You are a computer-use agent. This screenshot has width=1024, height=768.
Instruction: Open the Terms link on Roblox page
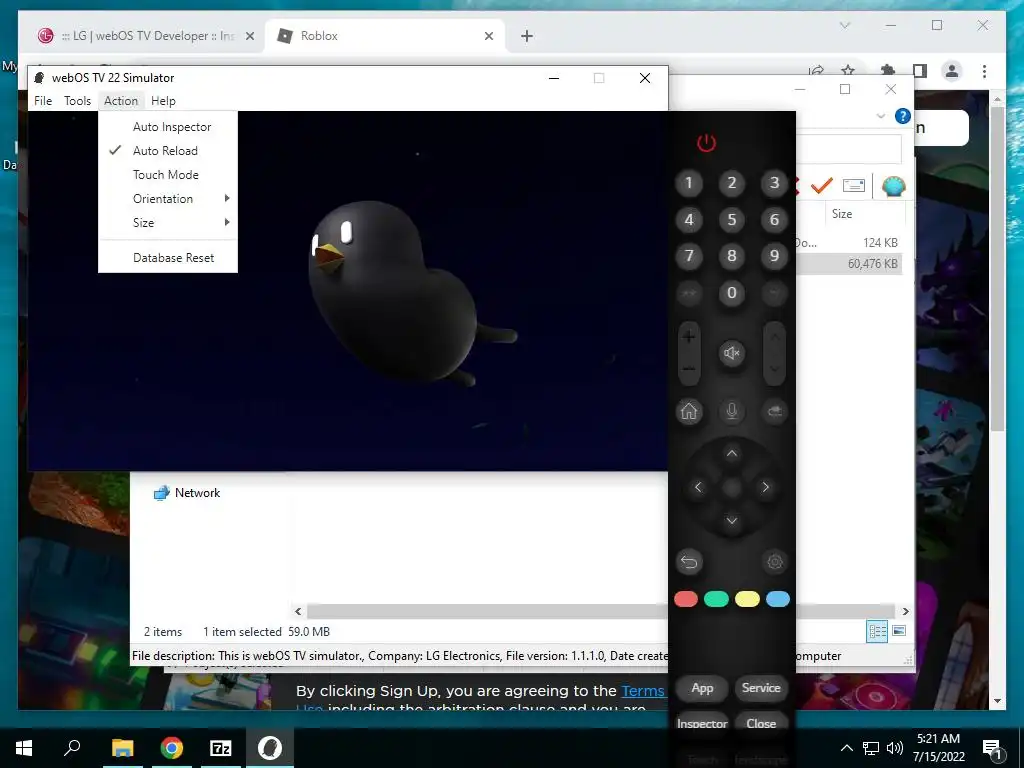pyautogui.click(x=642, y=691)
